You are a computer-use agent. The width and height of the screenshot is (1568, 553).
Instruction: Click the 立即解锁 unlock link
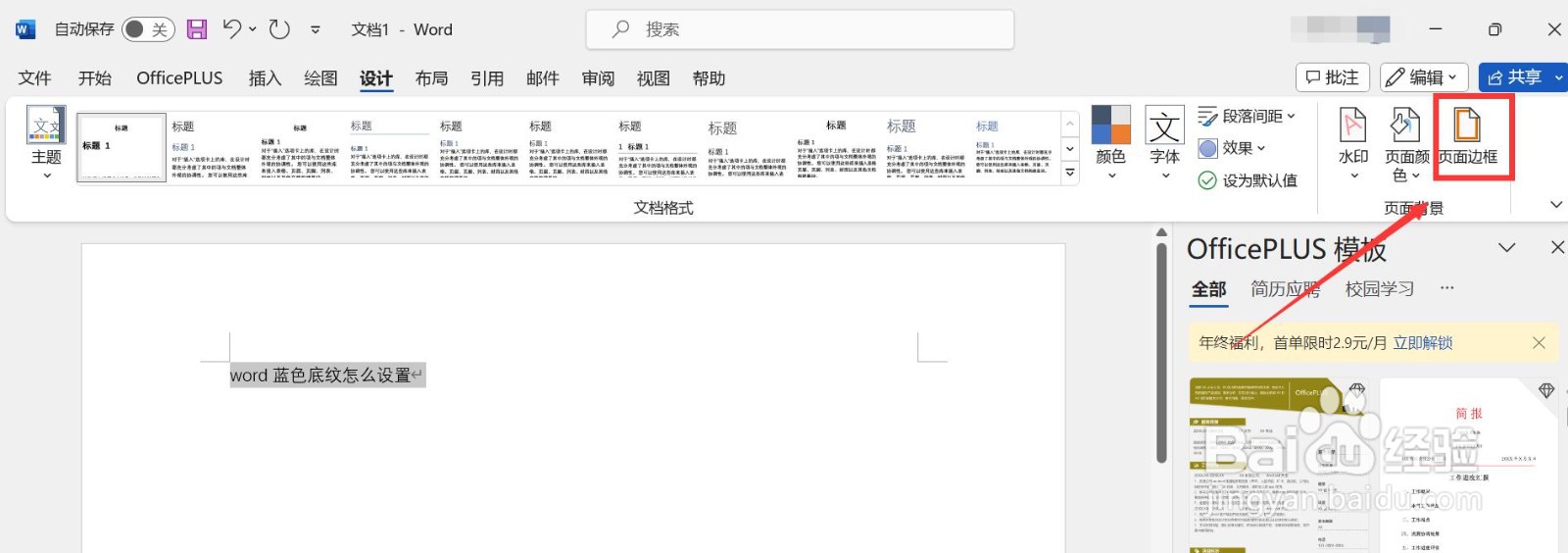tap(1423, 343)
